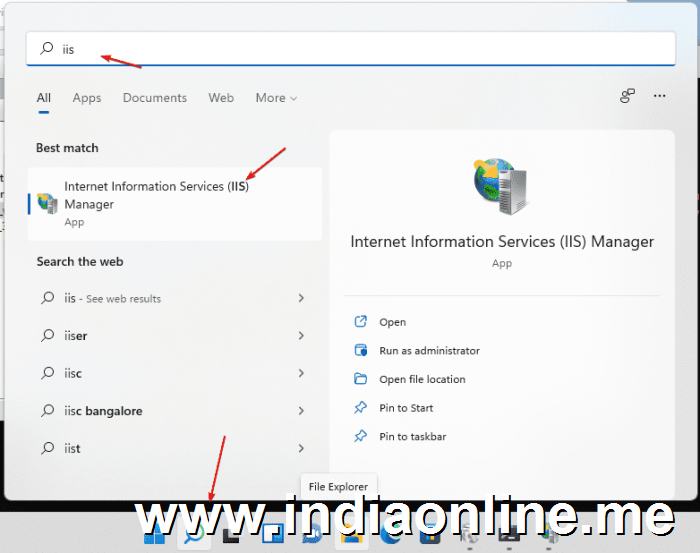Click the search icon beside iist

pyautogui.click(x=47, y=448)
